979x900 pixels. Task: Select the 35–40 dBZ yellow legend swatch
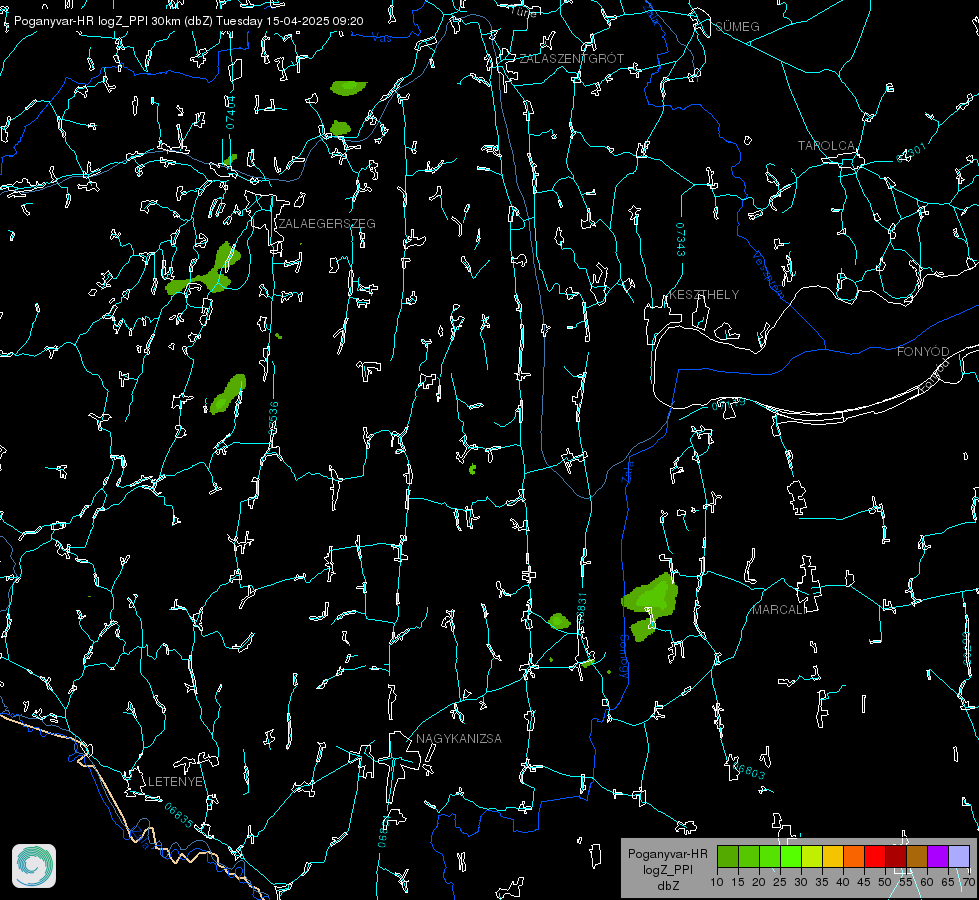[x=833, y=856]
